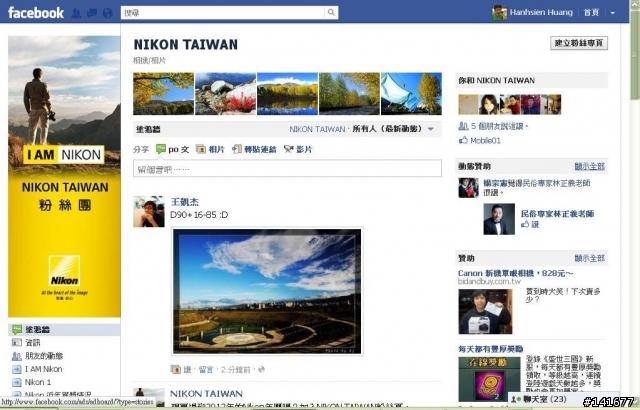Open 相簿/相片 subtitle link
Image resolution: width=640 pixels, height=410 pixels.
tap(149, 61)
